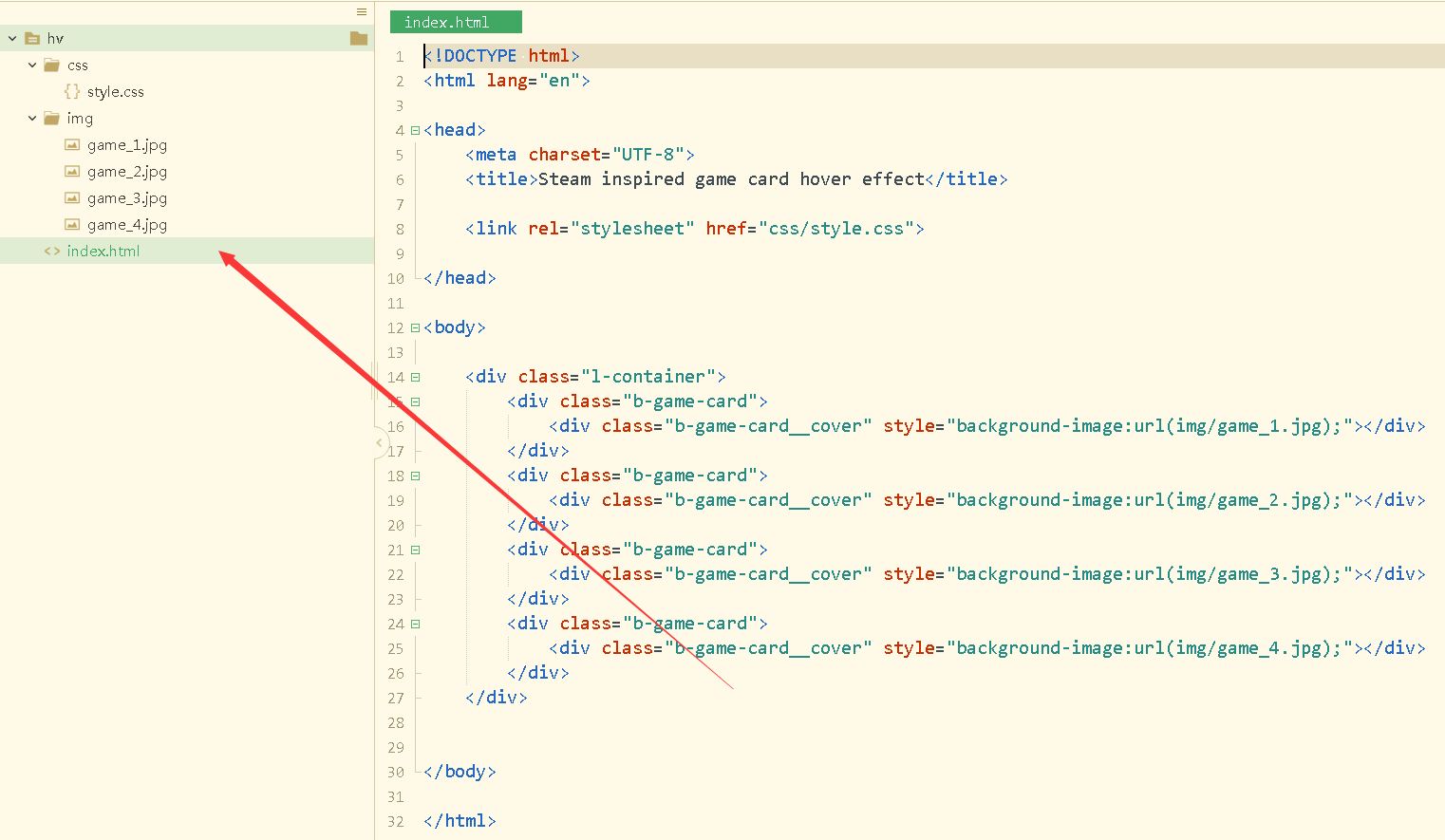Select game_2.jpg in the file tree
Viewport: 1445px width, 840px height.
tap(127, 171)
